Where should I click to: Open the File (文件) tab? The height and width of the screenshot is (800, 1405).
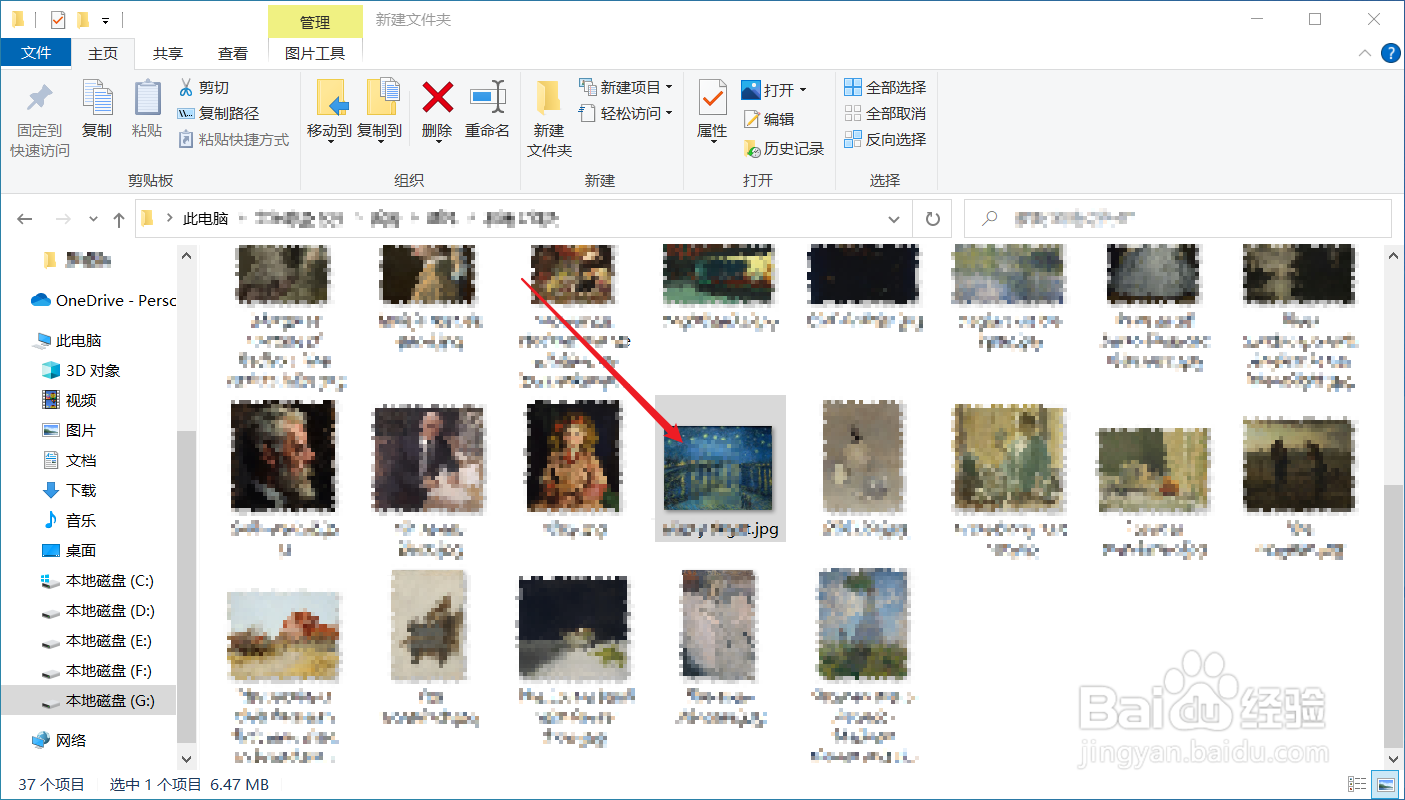(36, 53)
